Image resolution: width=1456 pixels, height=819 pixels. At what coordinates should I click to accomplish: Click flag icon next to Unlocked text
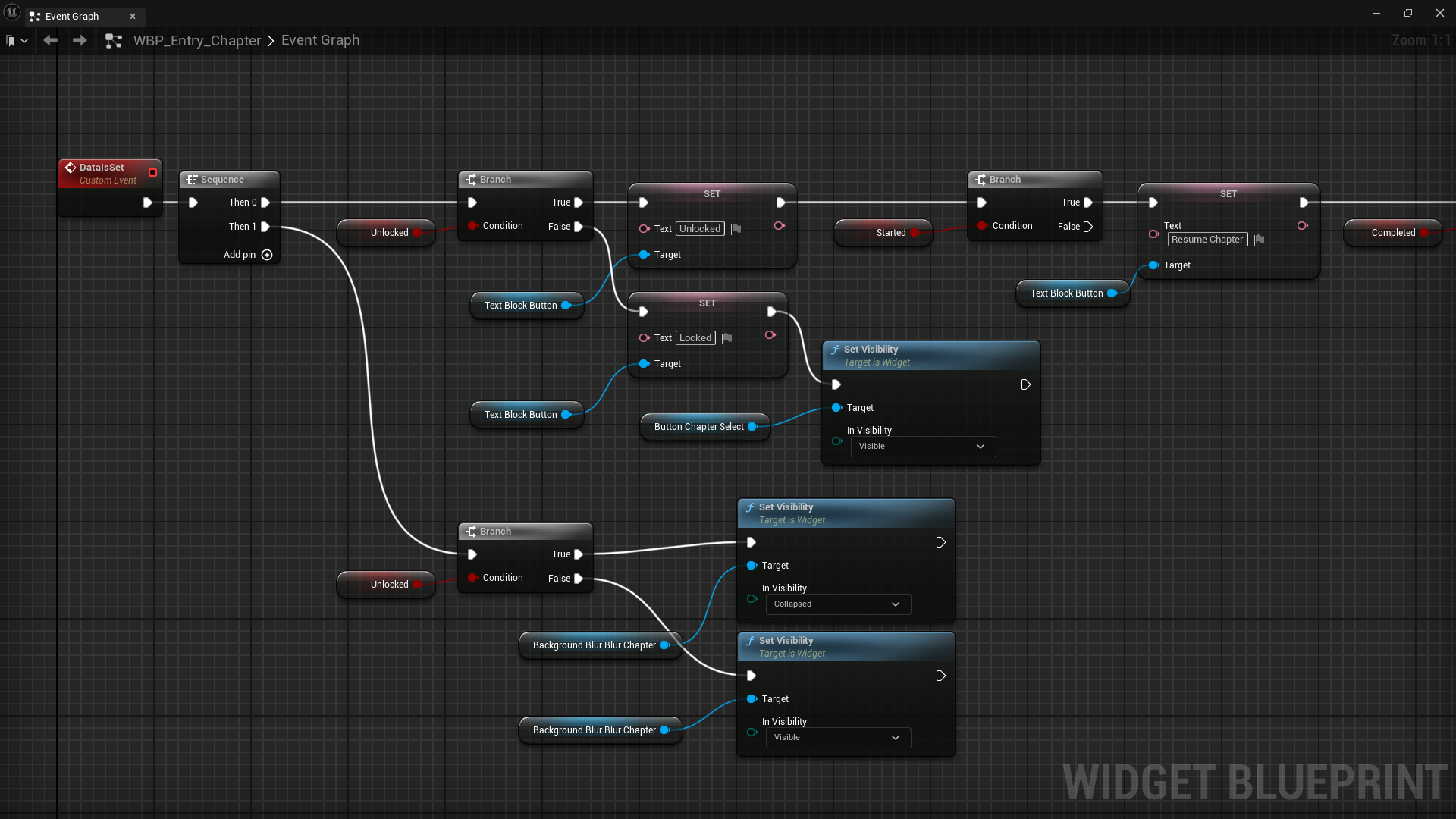[736, 229]
